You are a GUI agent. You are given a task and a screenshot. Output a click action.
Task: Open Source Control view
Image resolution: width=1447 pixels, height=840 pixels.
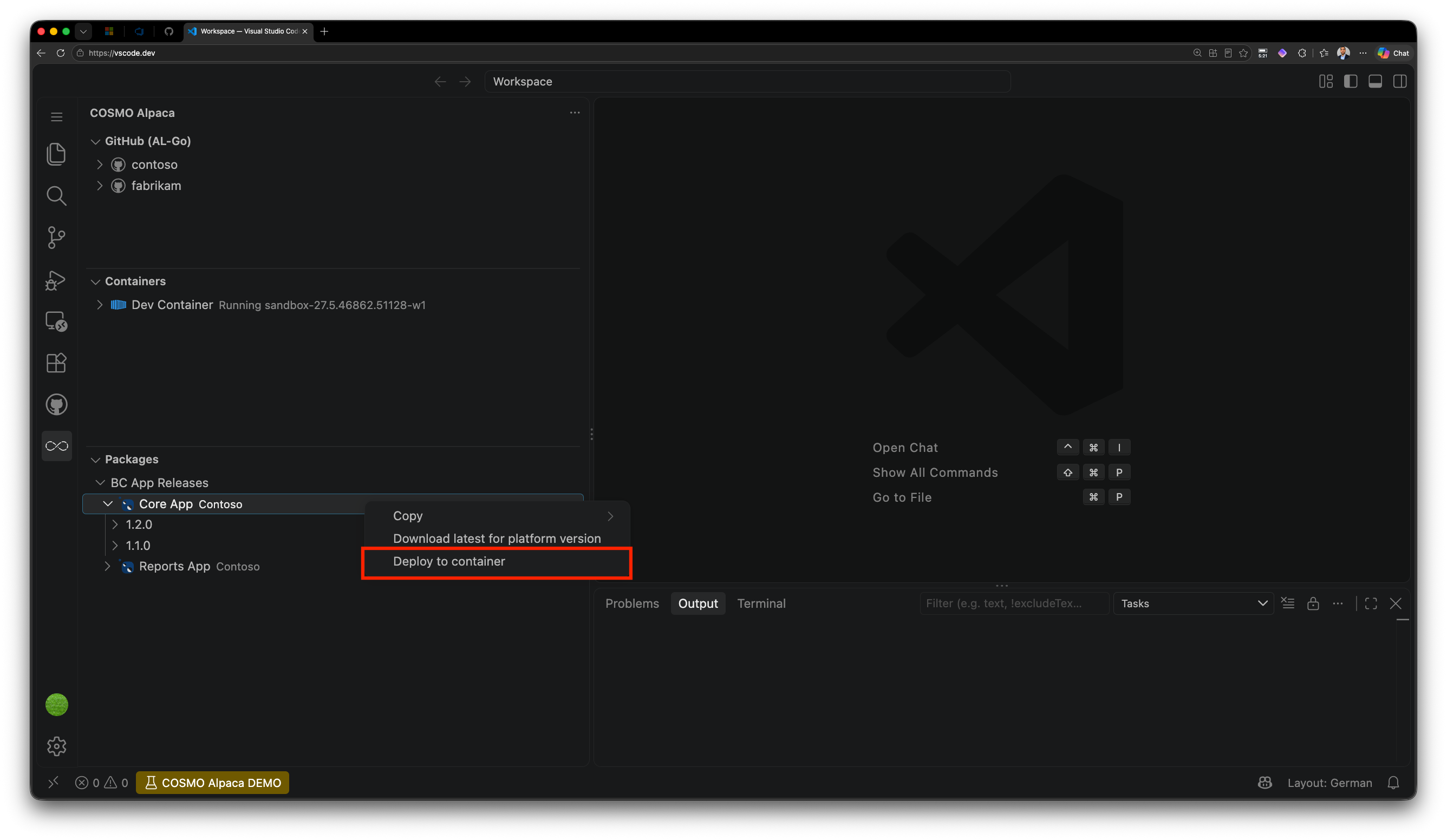(56, 238)
